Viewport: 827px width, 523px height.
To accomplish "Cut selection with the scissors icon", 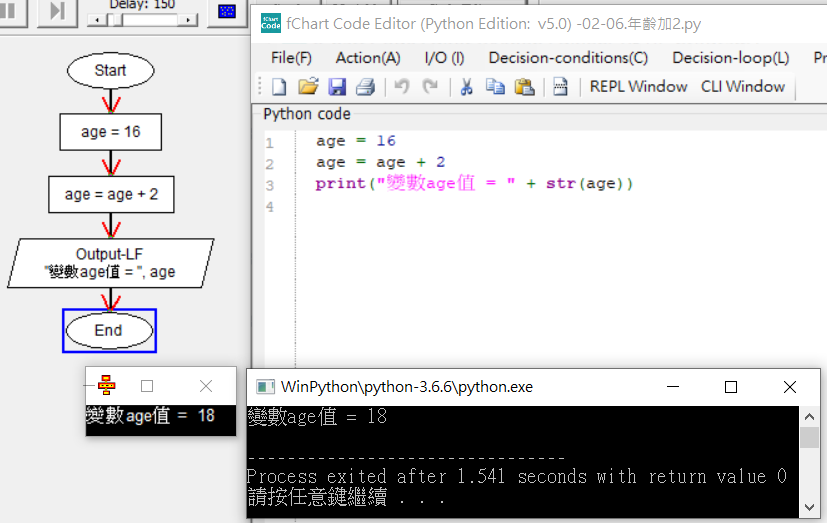I will tap(466, 86).
